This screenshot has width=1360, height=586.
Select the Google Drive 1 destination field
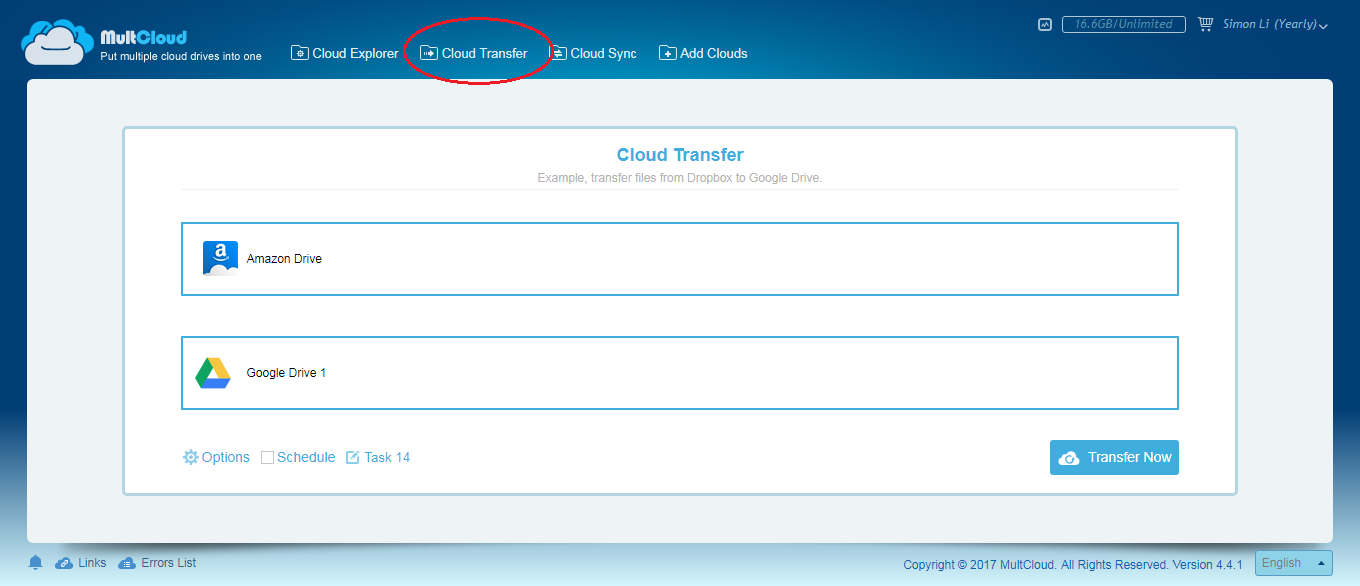click(x=680, y=373)
